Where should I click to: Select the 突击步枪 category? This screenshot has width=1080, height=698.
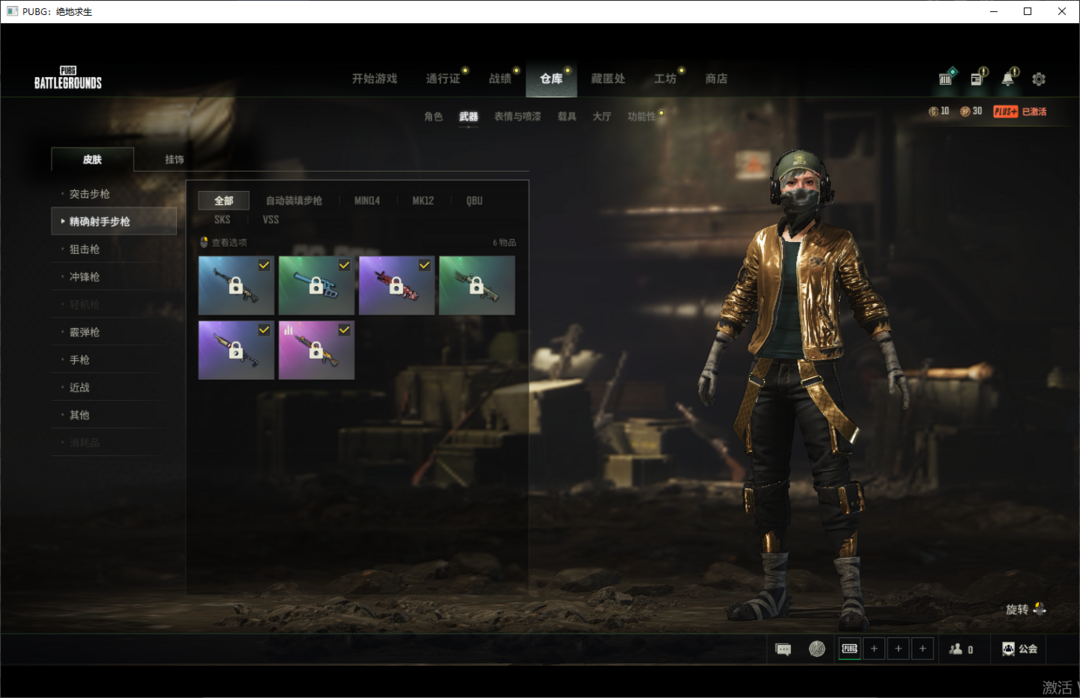pos(114,194)
